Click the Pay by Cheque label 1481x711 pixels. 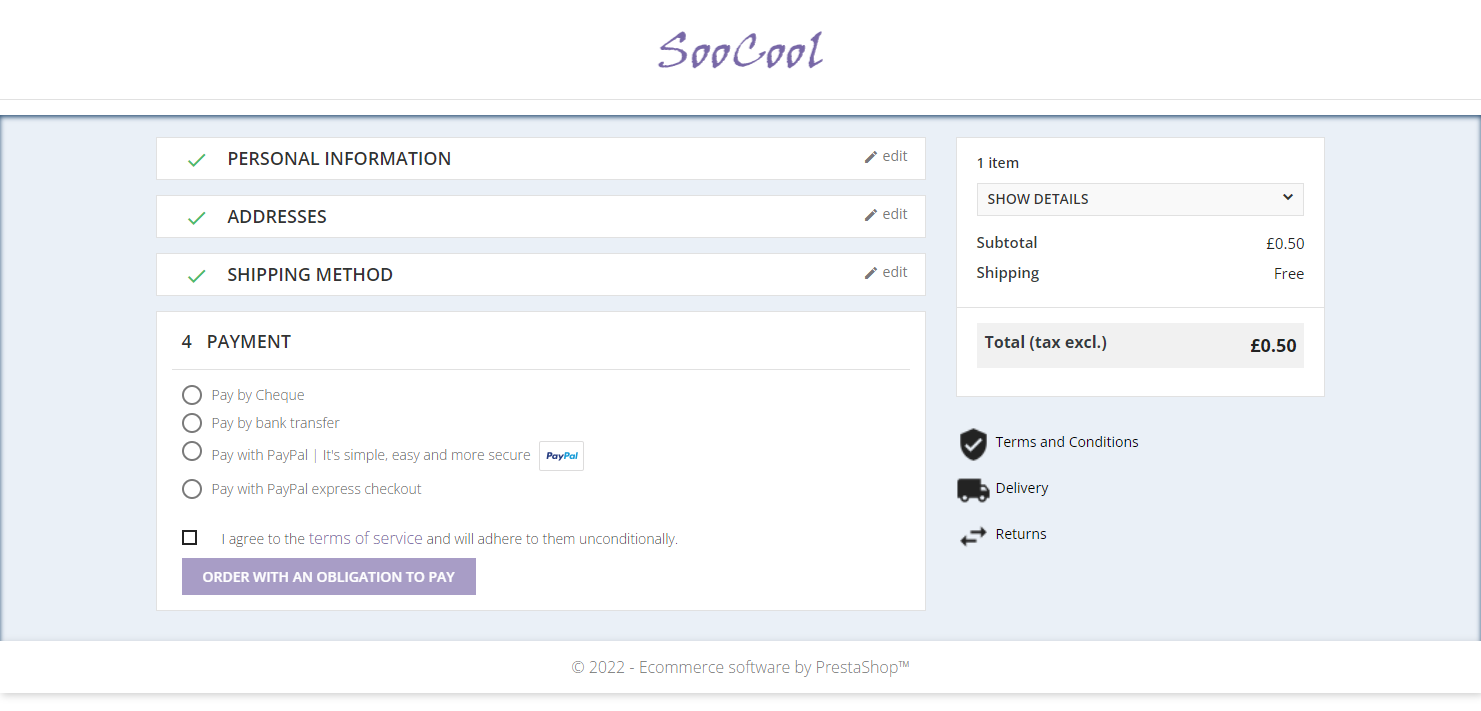(258, 395)
